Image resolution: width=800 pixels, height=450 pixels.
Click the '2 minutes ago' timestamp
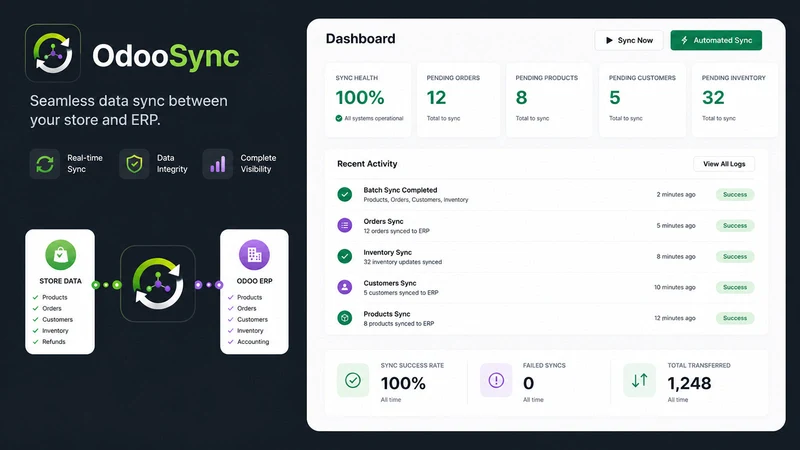coord(676,194)
